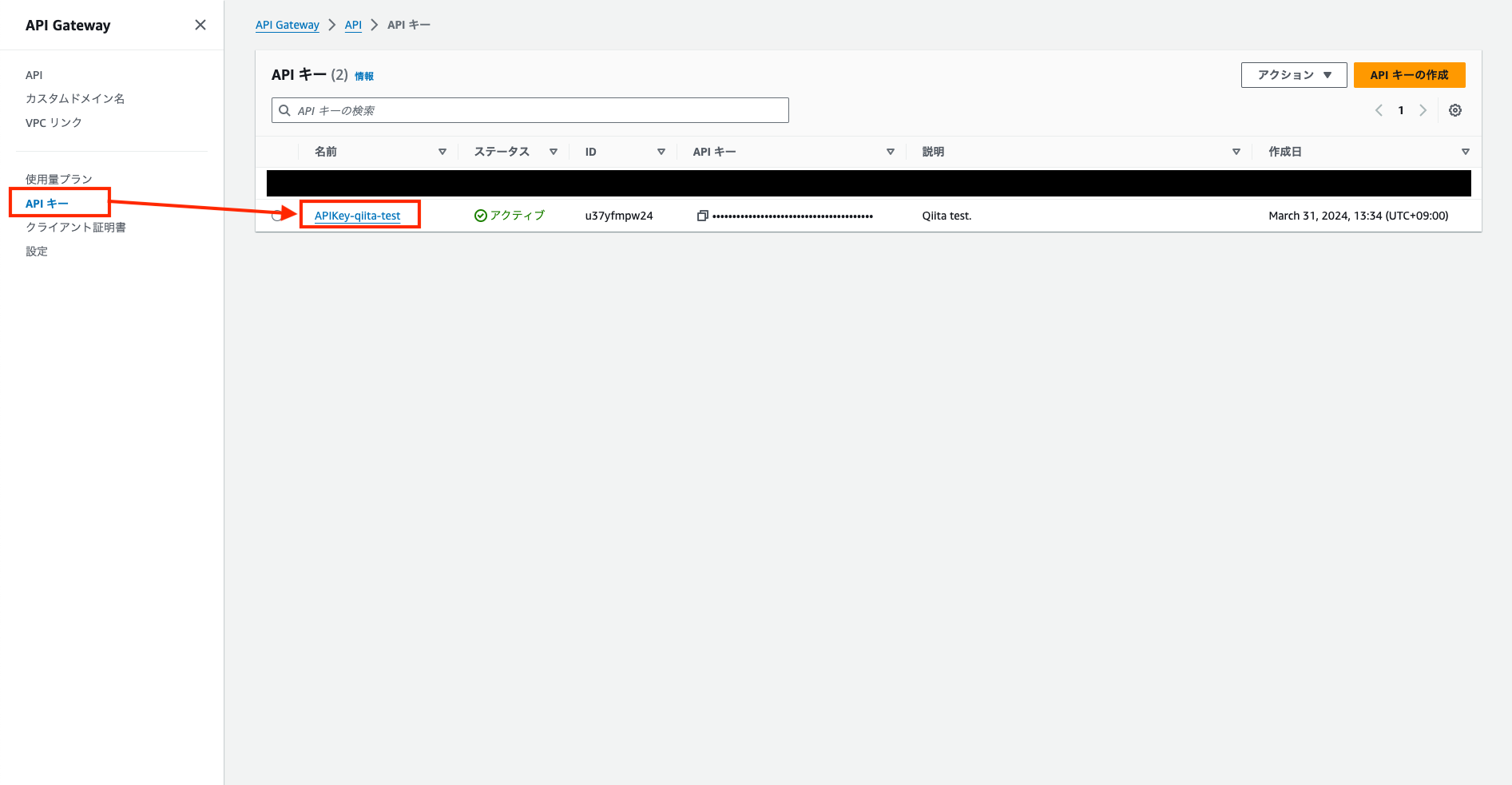This screenshot has width=1512, height=785.
Task: Open 設定 in the left navigation
Action: pos(37,251)
